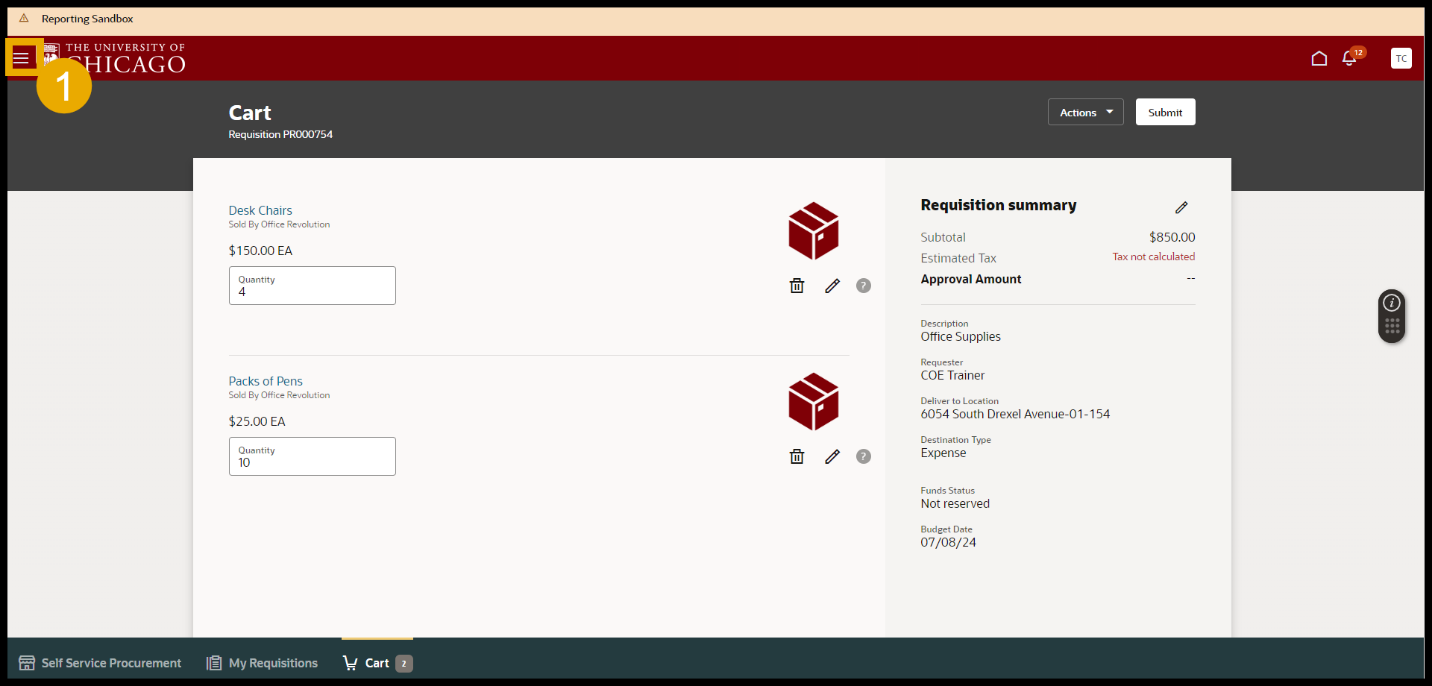Edit the Desk Chairs line item
This screenshot has width=1432, height=686.
click(832, 286)
